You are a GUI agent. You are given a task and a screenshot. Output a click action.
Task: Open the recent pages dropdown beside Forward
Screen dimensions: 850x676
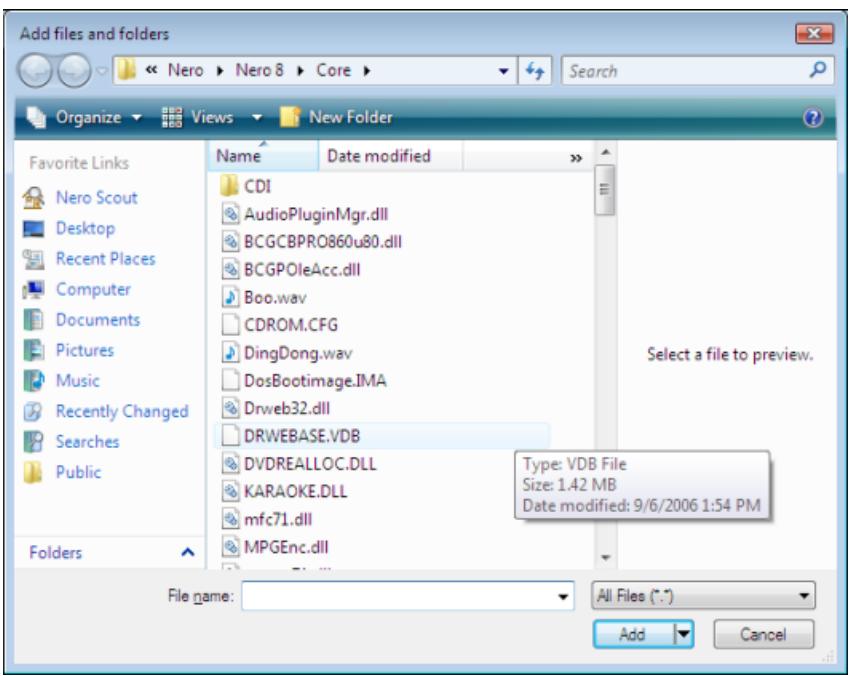(101, 71)
